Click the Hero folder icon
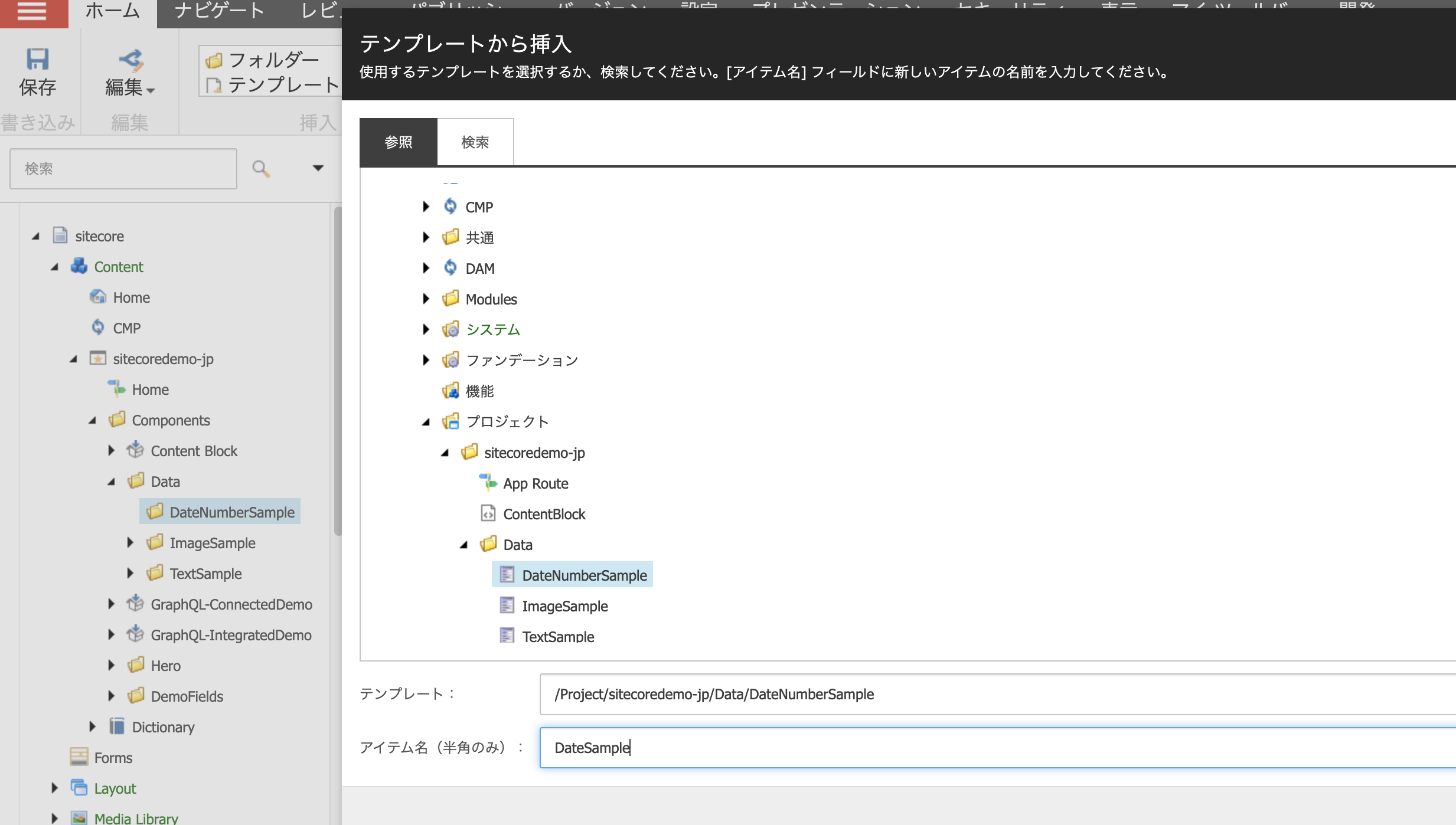 pos(136,665)
